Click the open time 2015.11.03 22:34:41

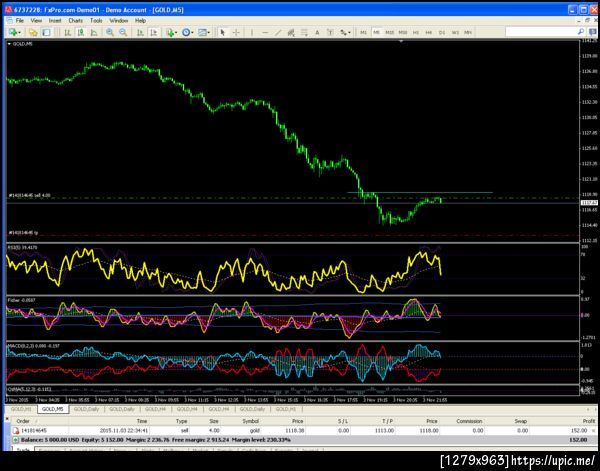point(124,430)
